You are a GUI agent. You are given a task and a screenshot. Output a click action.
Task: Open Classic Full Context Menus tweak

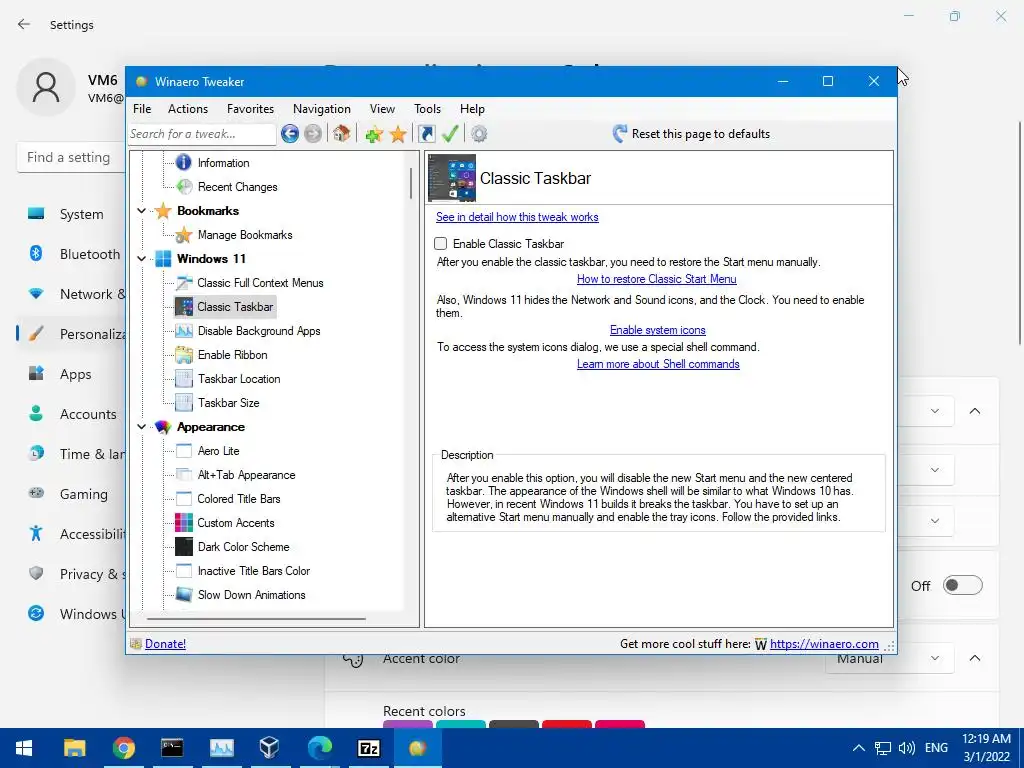coord(260,283)
